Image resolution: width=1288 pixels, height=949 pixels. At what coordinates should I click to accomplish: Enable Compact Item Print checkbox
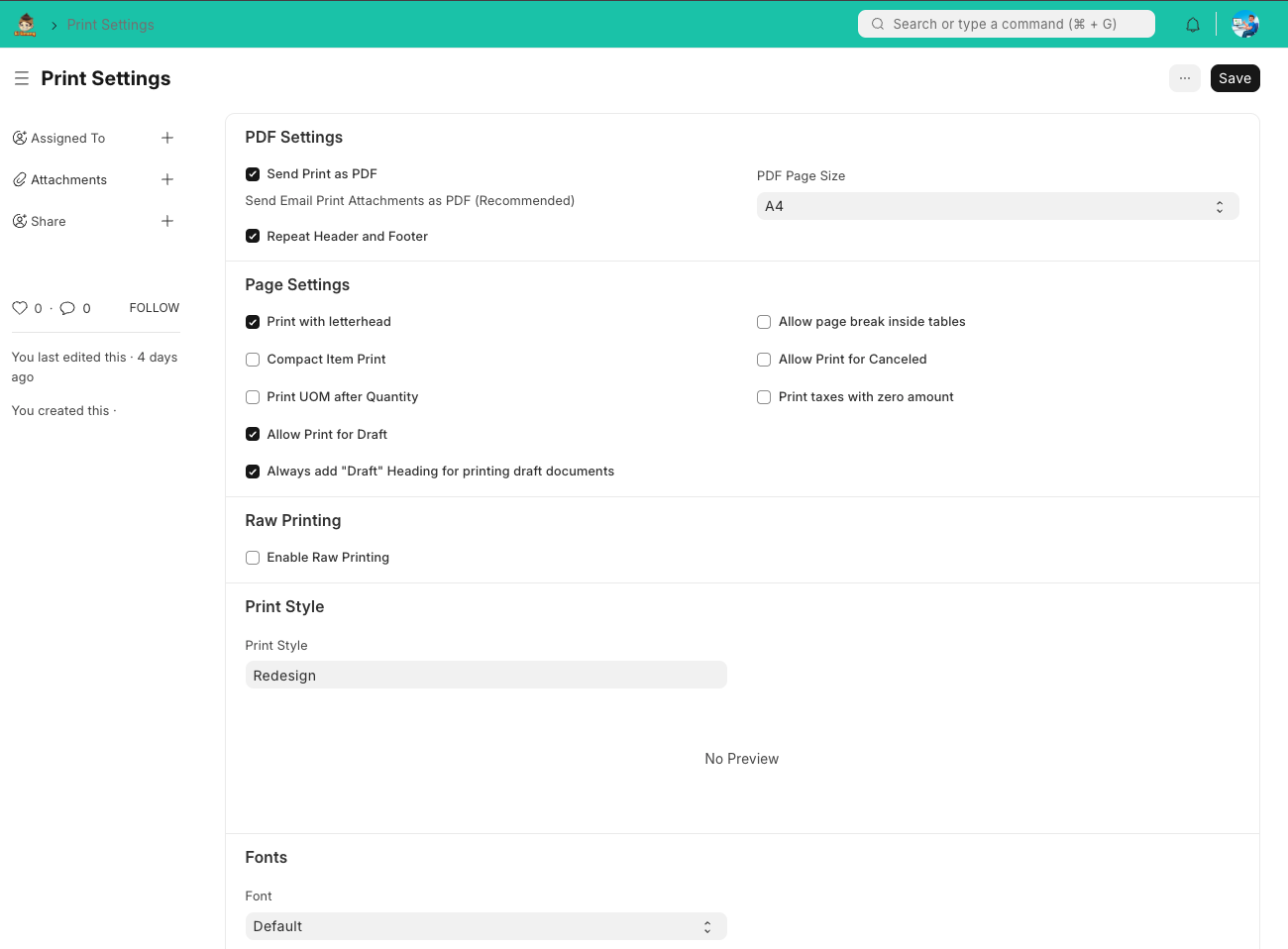click(253, 360)
